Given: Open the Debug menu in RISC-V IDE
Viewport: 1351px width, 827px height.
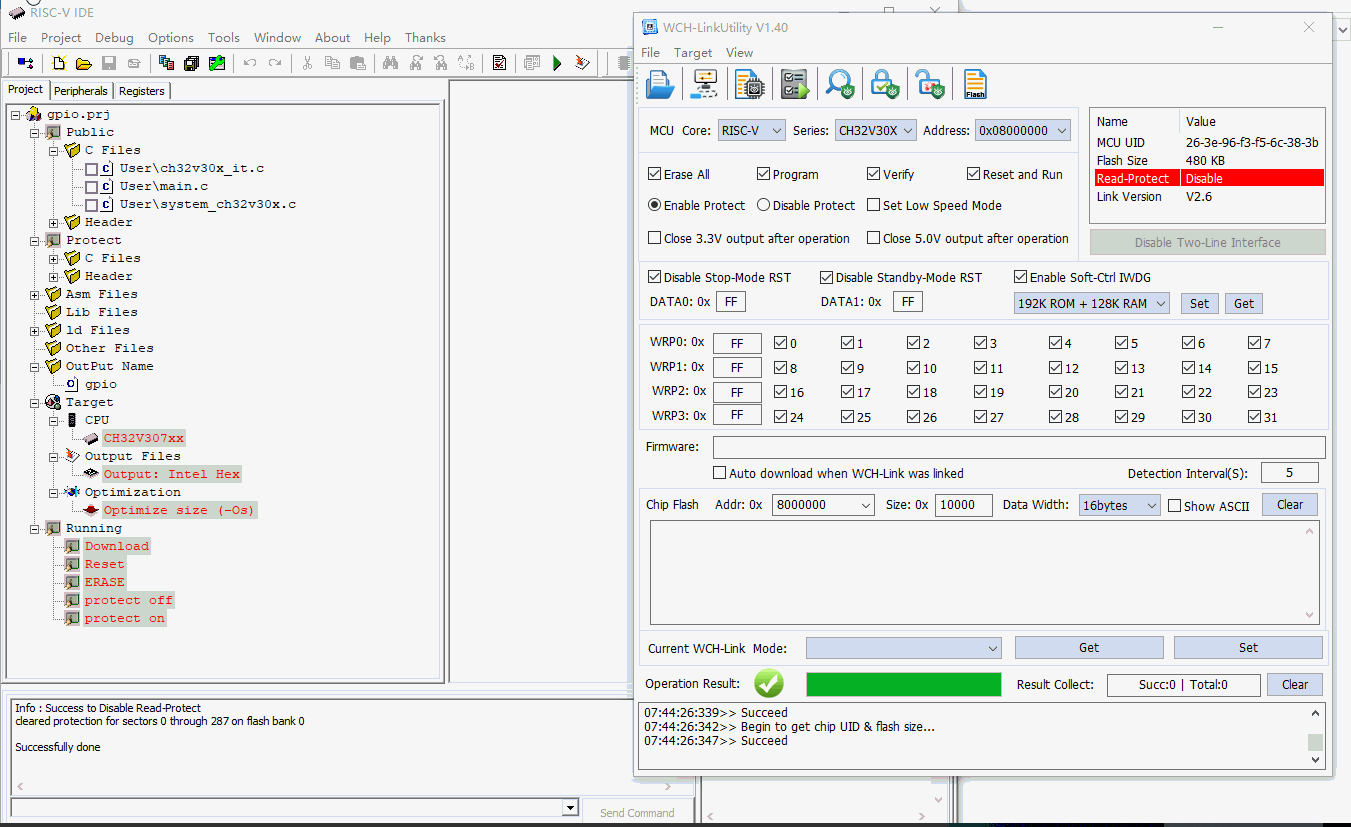Looking at the screenshot, I should pyautogui.click(x=114, y=37).
